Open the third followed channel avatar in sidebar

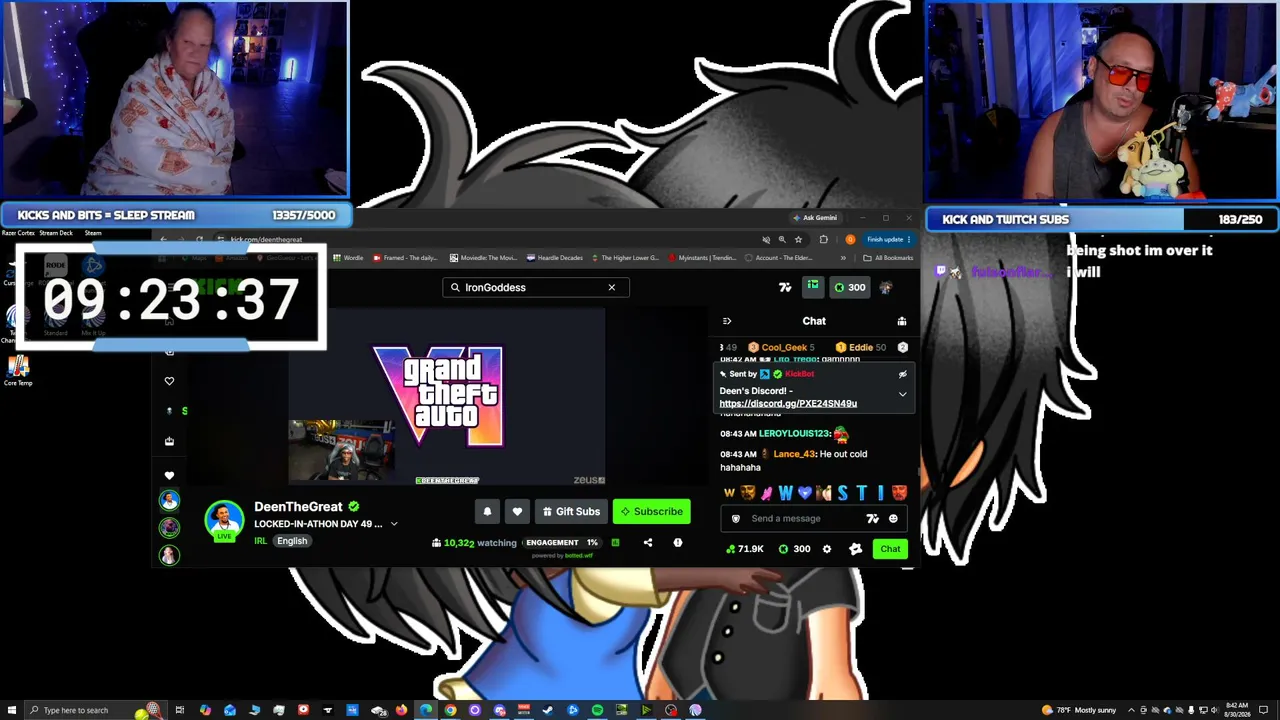[x=169, y=555]
